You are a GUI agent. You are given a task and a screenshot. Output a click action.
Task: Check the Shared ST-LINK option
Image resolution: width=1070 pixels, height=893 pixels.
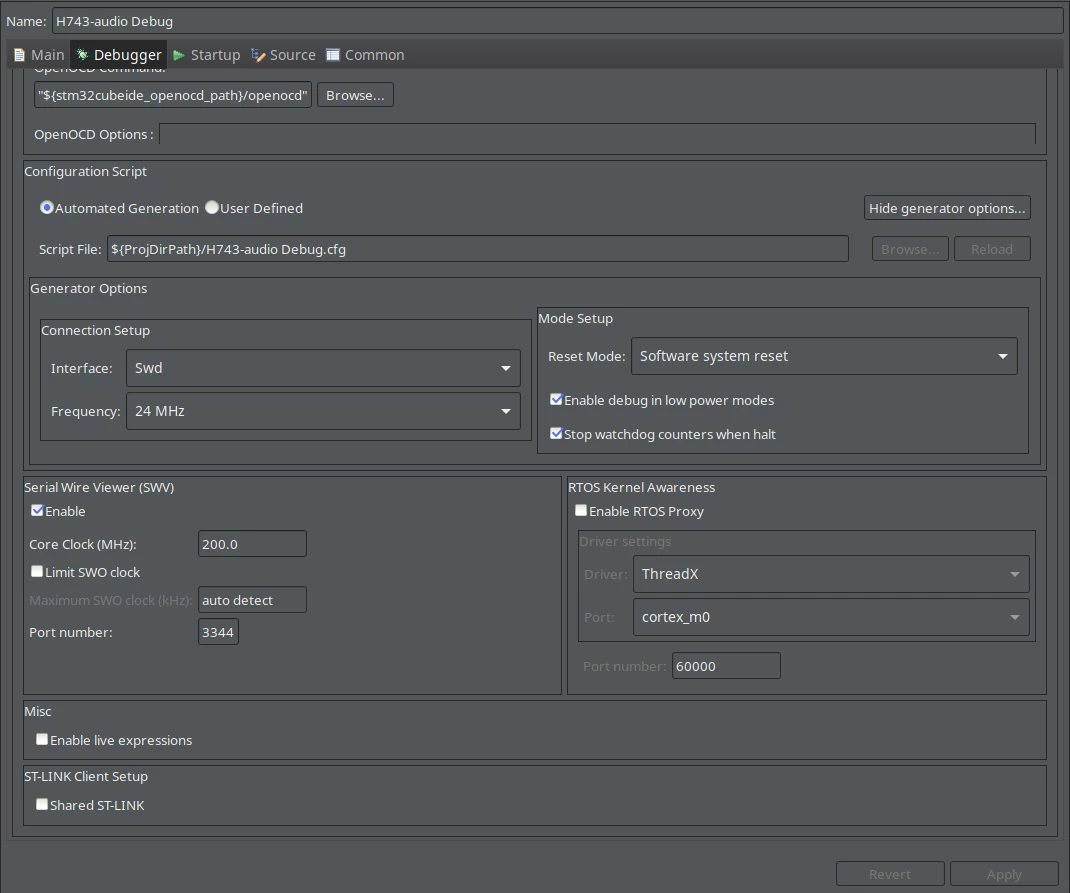(x=42, y=804)
